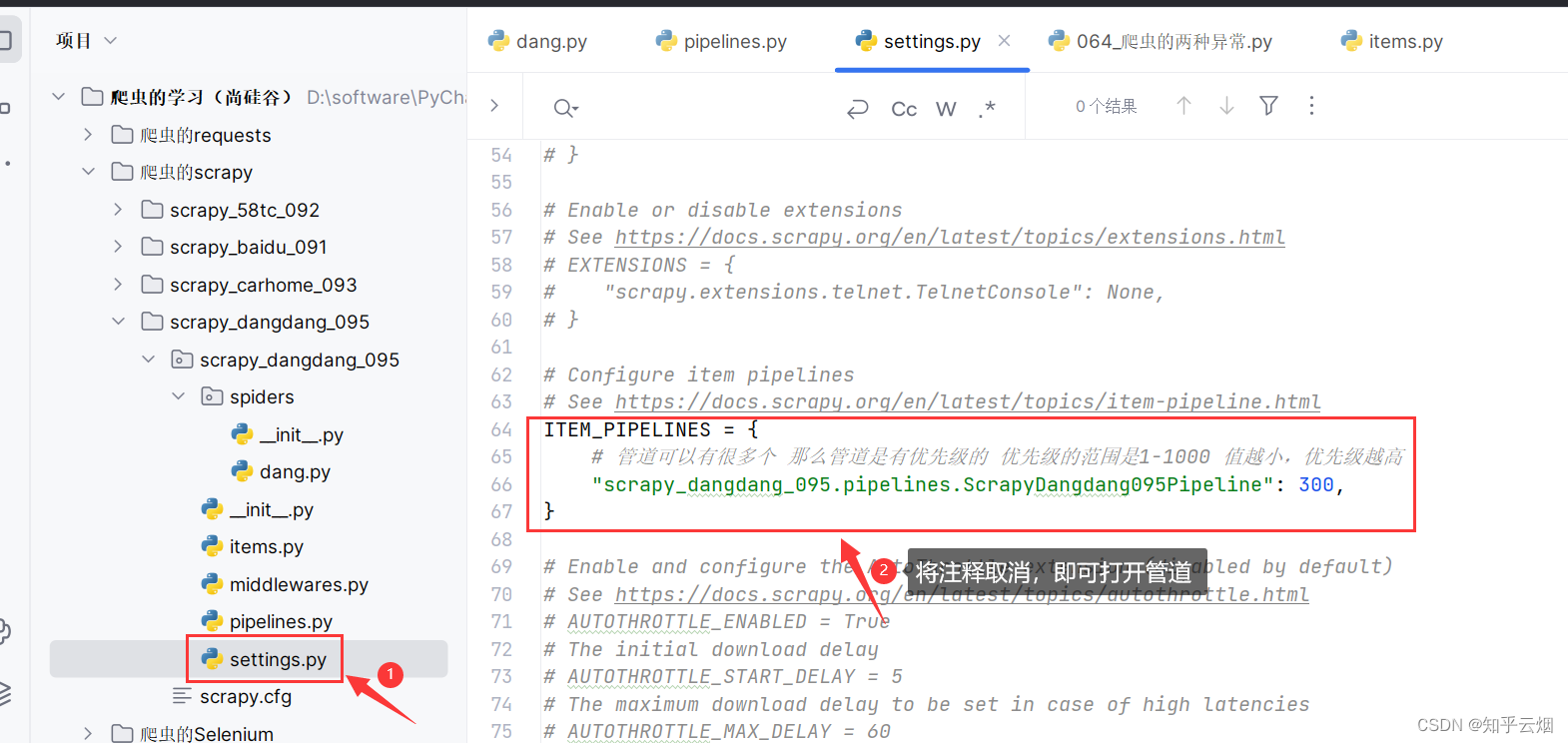1568x743 pixels.
Task: Select scrapy_58tc_092 folder in tree
Action: [x=245, y=210]
